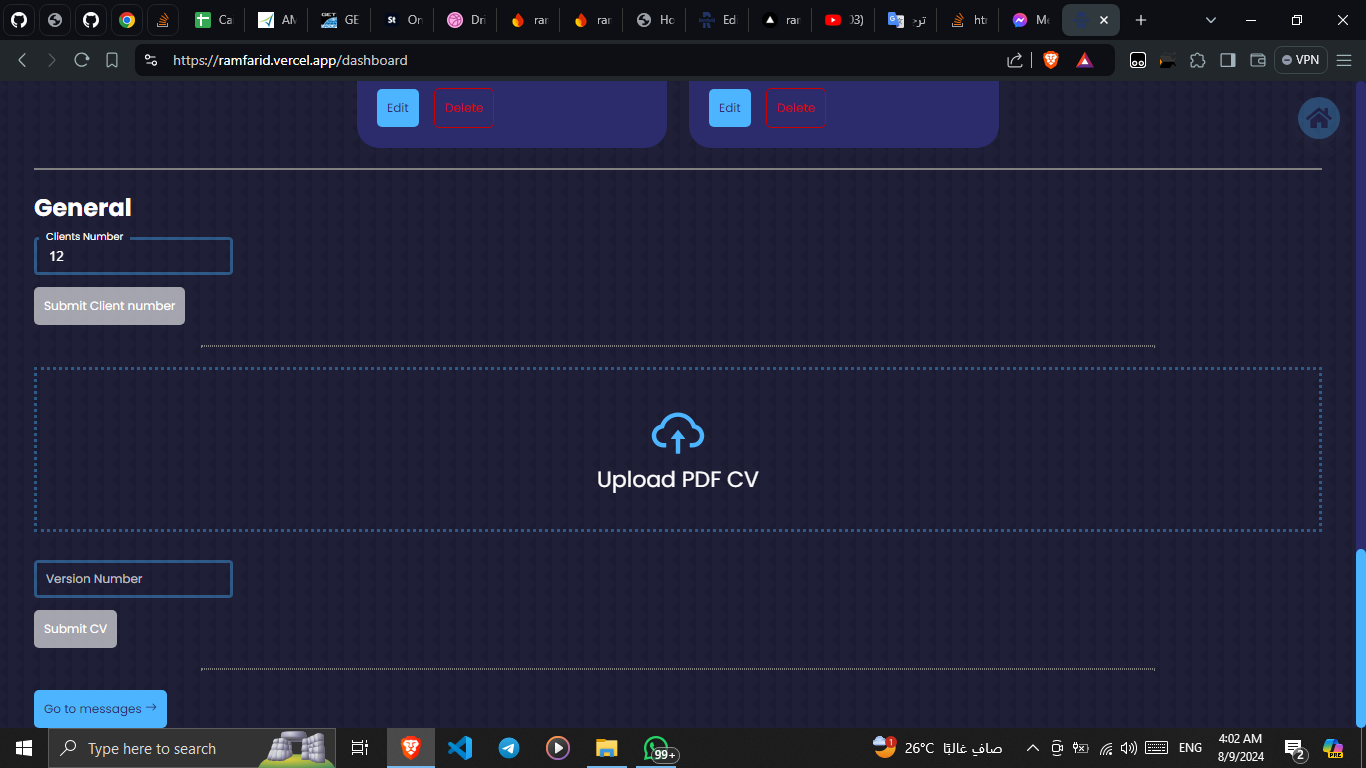Open the Copilot taskbar icon
Screen dimensions: 1366x768
[x=1333, y=748]
